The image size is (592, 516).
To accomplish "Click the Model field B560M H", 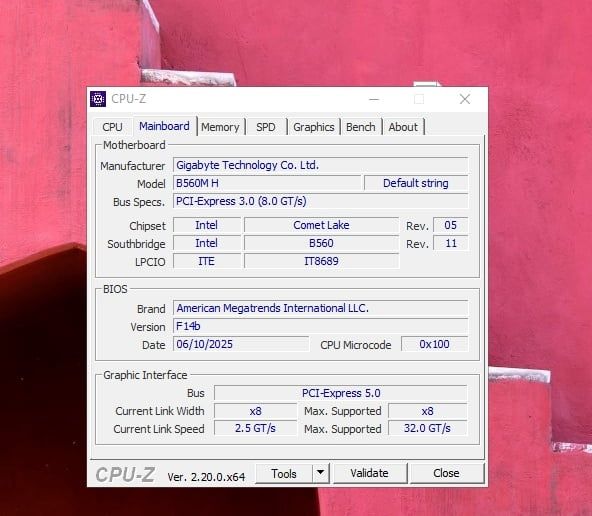I will pos(267,183).
